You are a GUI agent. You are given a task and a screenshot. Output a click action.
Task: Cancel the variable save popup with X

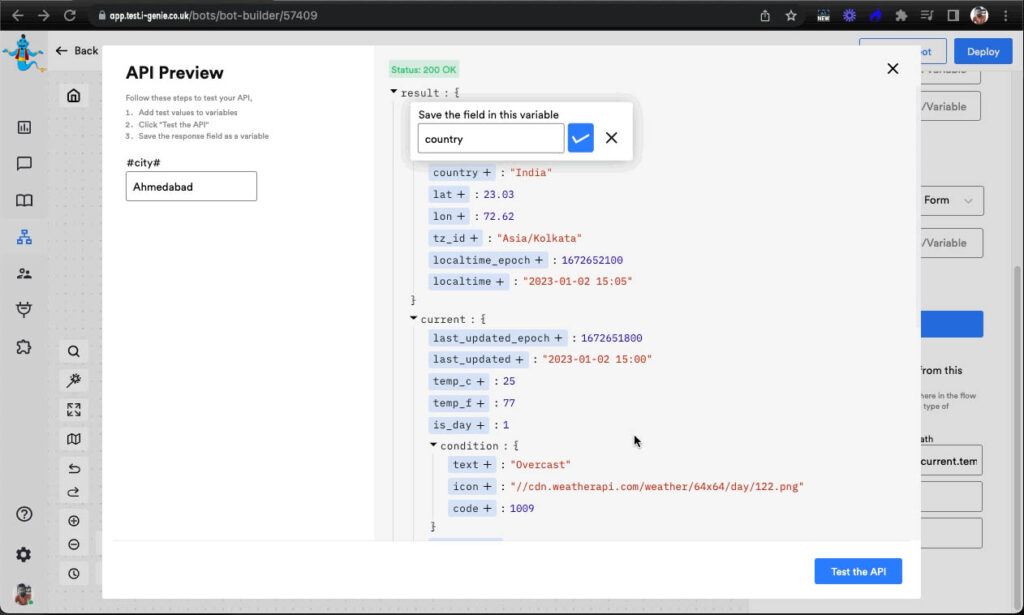[x=612, y=138]
